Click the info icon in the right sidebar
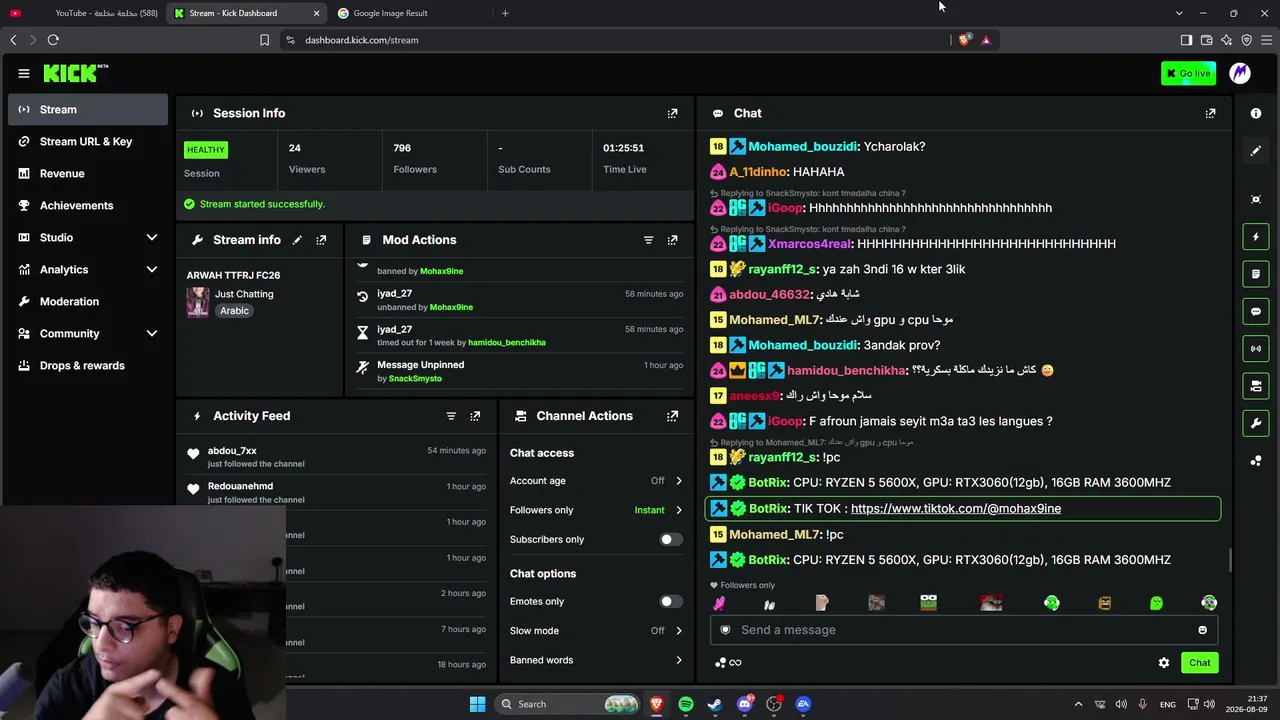 [1256, 113]
